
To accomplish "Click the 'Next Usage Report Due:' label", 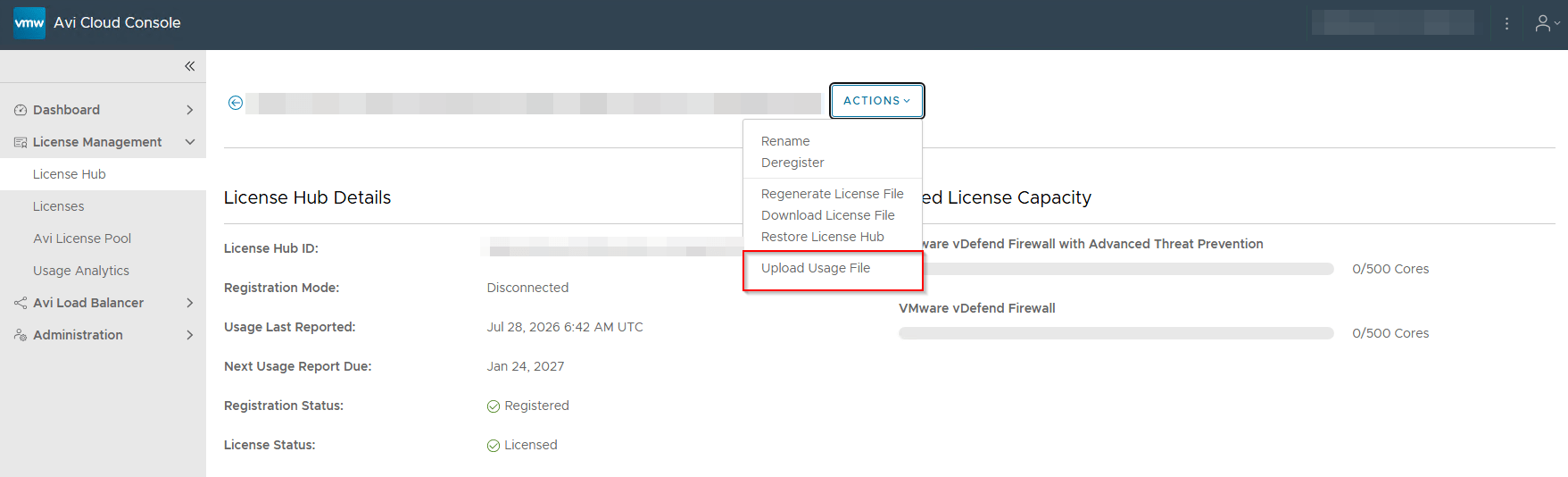I will click(x=298, y=366).
